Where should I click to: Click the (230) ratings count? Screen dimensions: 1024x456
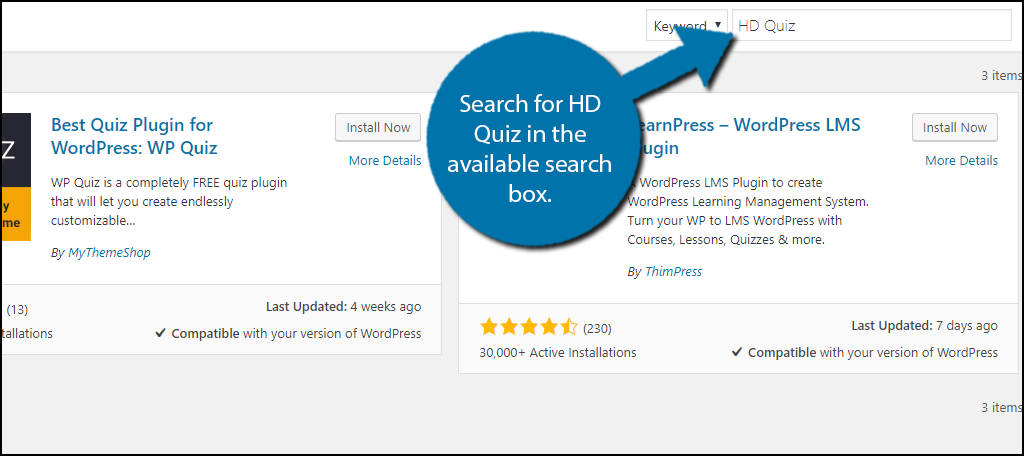point(597,328)
